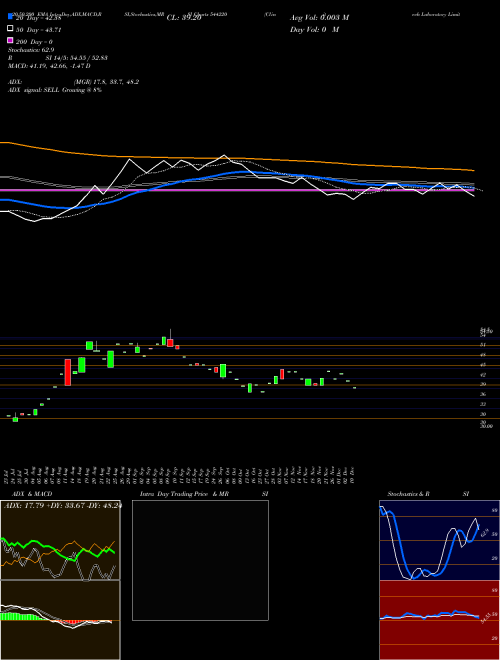Click the 'Avg Vol: 0.003 M' text

(x=319, y=18)
